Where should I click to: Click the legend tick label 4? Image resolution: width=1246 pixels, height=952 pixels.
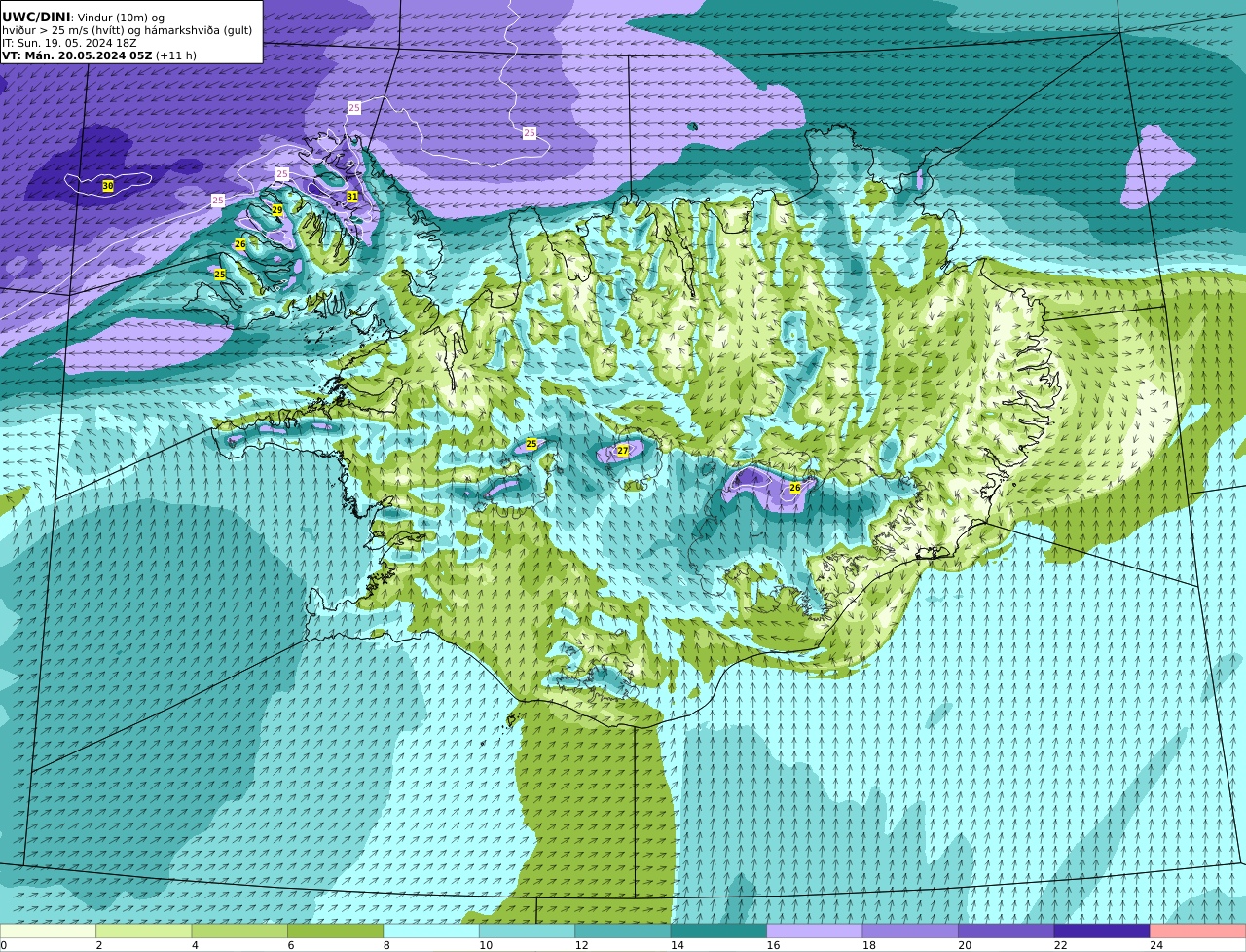tap(195, 945)
